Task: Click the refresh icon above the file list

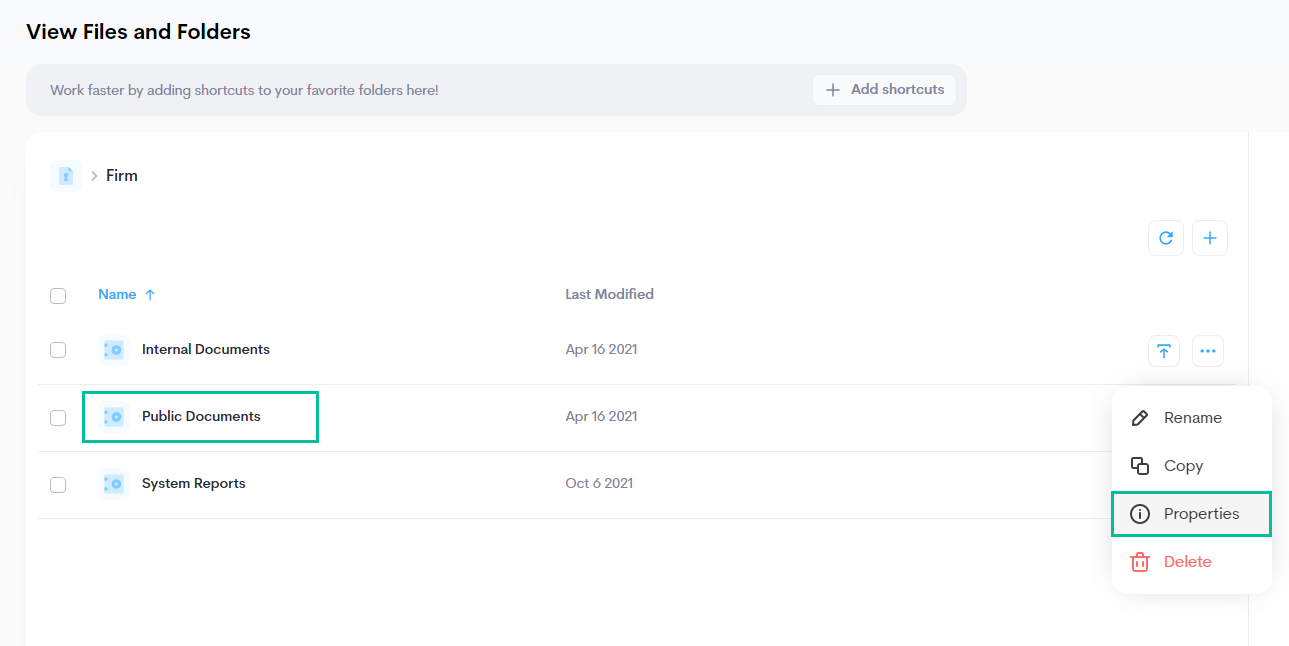Action: pyautogui.click(x=1165, y=238)
